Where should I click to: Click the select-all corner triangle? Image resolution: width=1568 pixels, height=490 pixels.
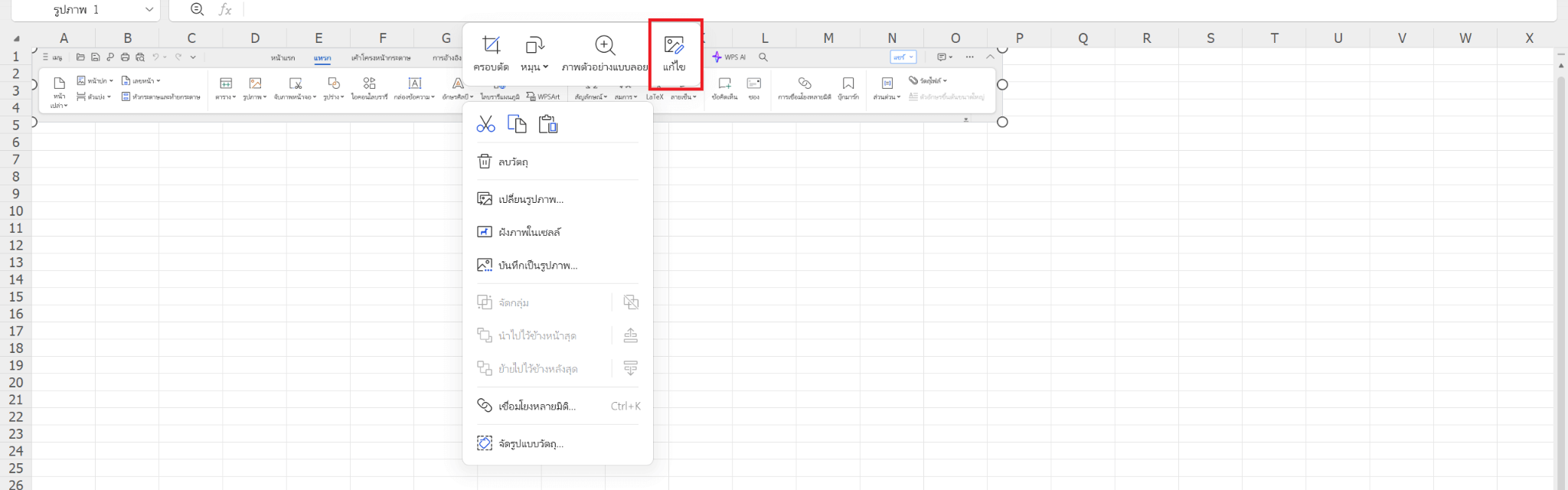point(16,38)
